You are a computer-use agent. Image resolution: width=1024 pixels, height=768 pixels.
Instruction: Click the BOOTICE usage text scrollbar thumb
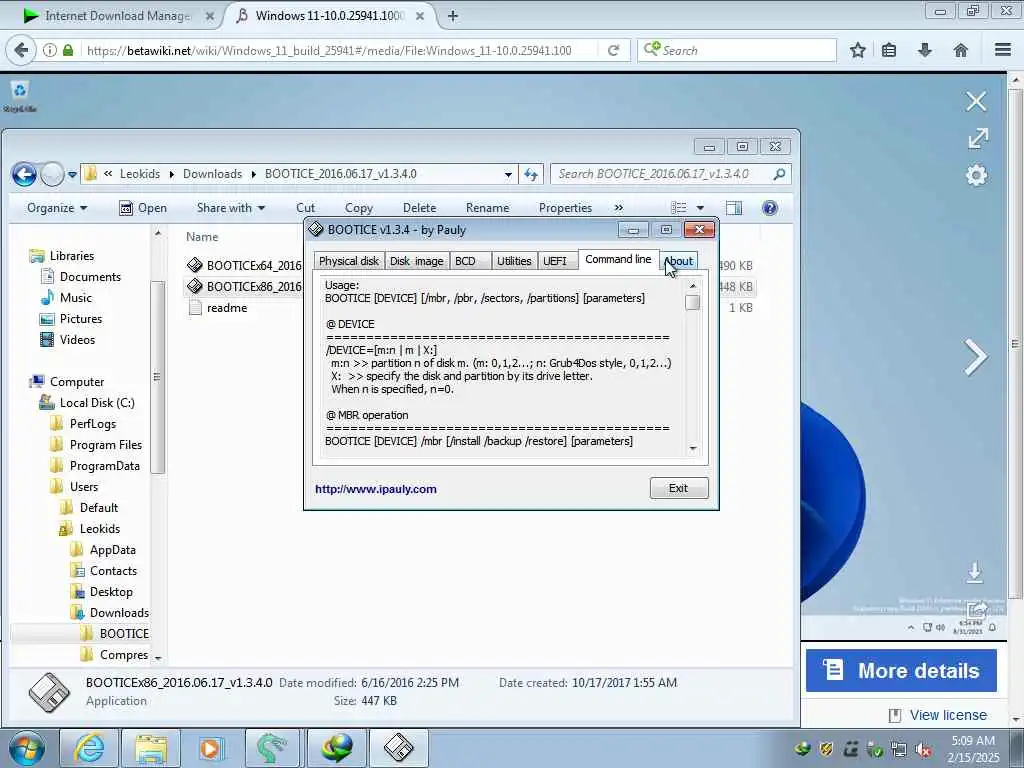(692, 302)
